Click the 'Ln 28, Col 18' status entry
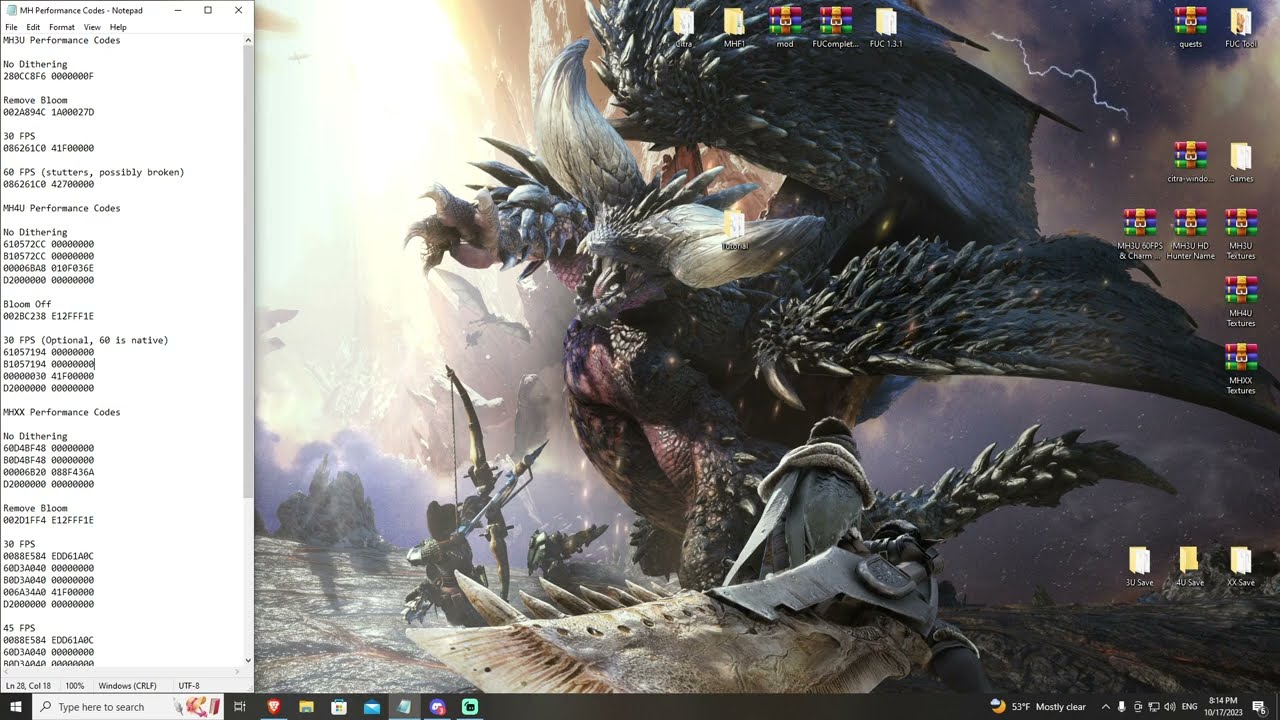Image resolution: width=1280 pixels, height=720 pixels. 28,686
